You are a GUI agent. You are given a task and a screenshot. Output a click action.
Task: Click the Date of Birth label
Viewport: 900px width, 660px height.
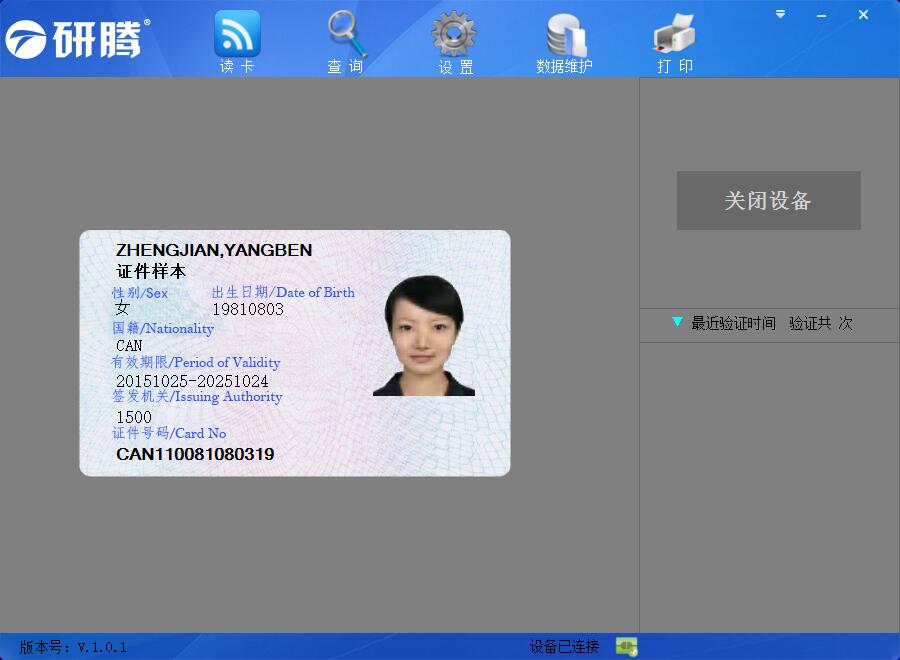283,292
